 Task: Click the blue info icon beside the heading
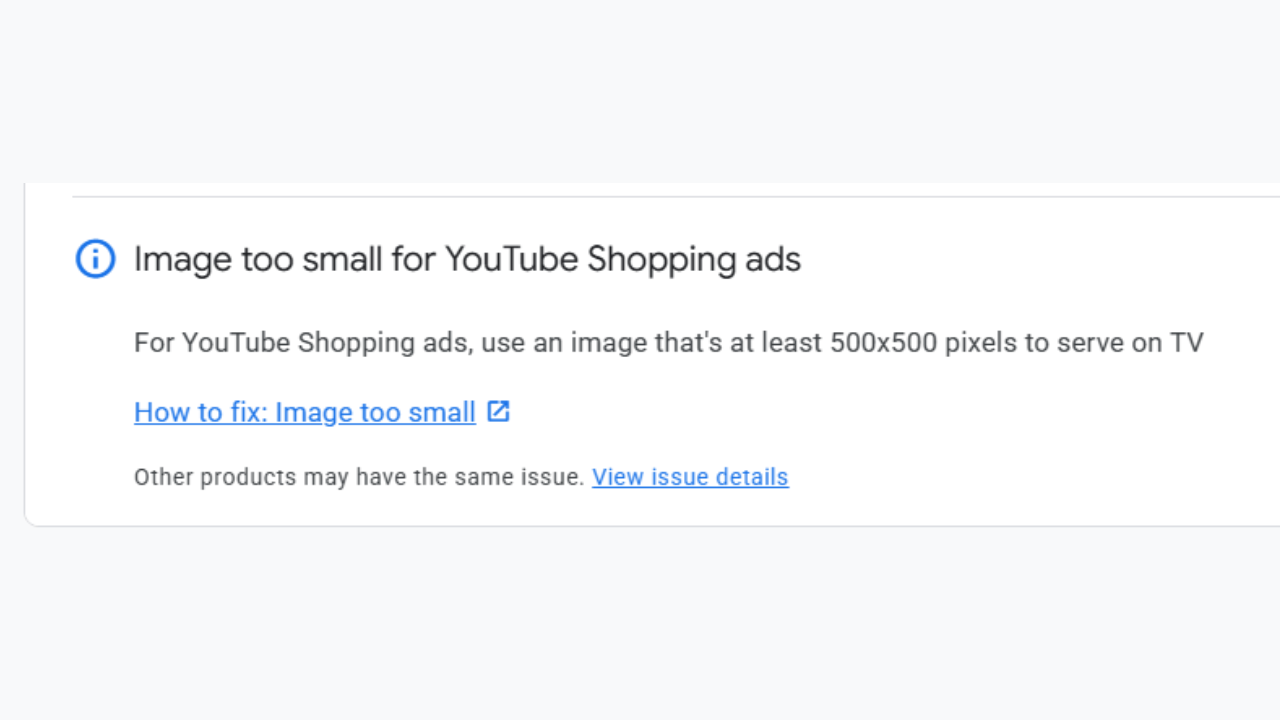(x=95, y=259)
